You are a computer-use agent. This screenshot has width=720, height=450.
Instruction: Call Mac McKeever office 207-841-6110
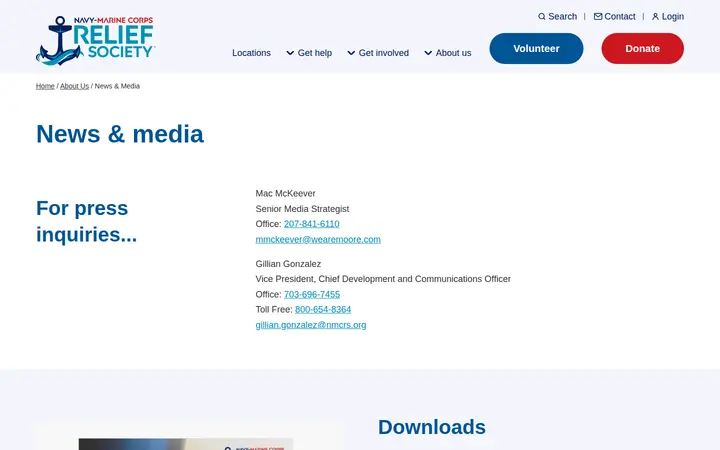click(311, 224)
